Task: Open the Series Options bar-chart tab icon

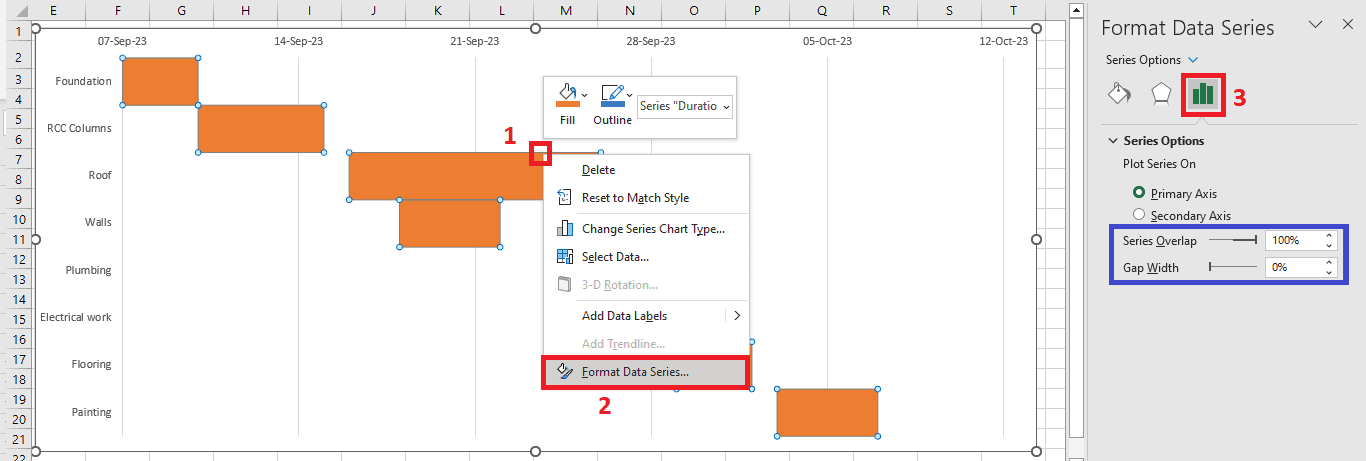Action: 1203,95
